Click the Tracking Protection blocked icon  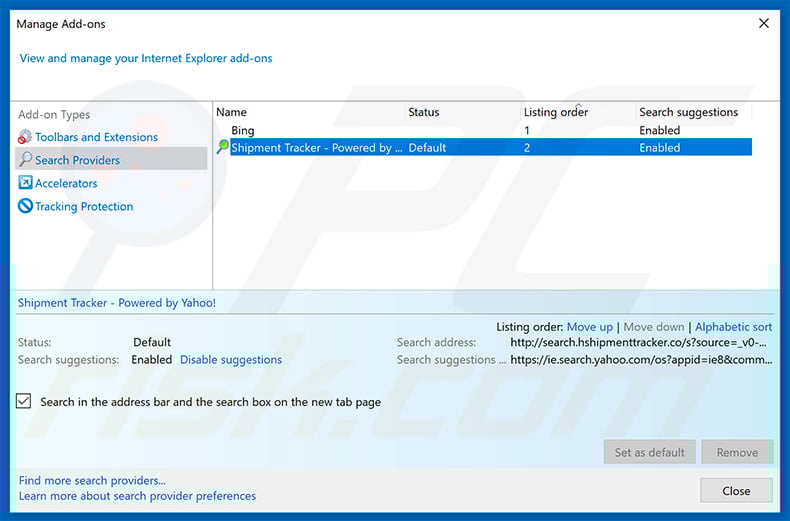click(x=26, y=206)
